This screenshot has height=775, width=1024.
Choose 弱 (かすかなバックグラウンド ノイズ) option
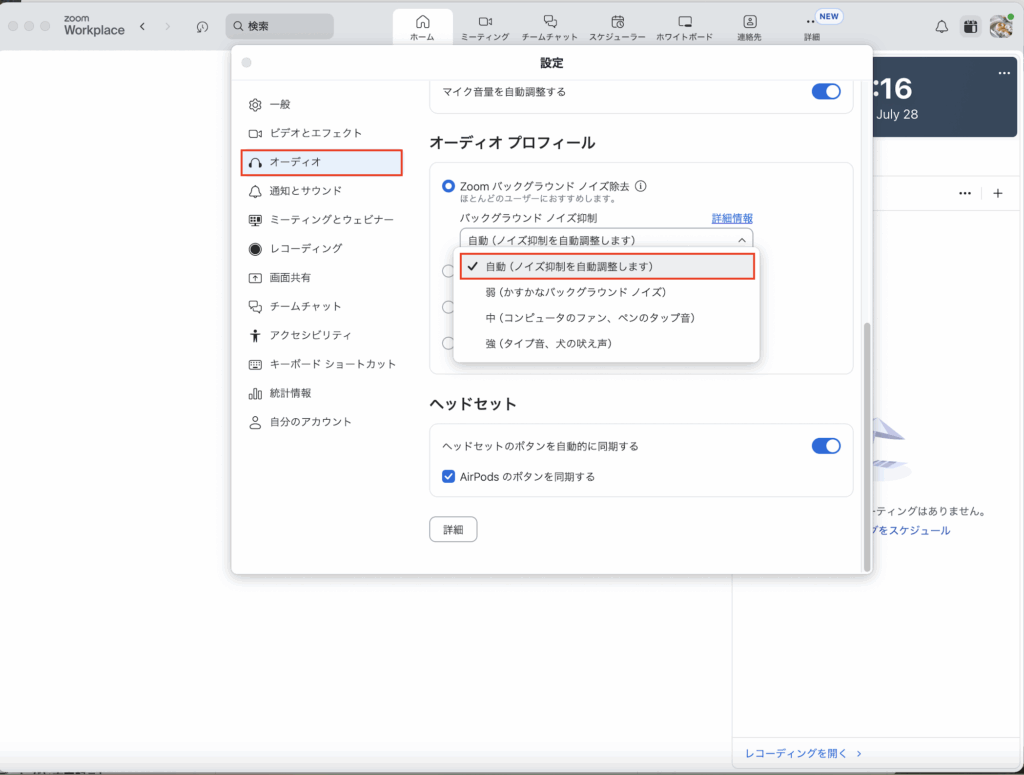606,292
